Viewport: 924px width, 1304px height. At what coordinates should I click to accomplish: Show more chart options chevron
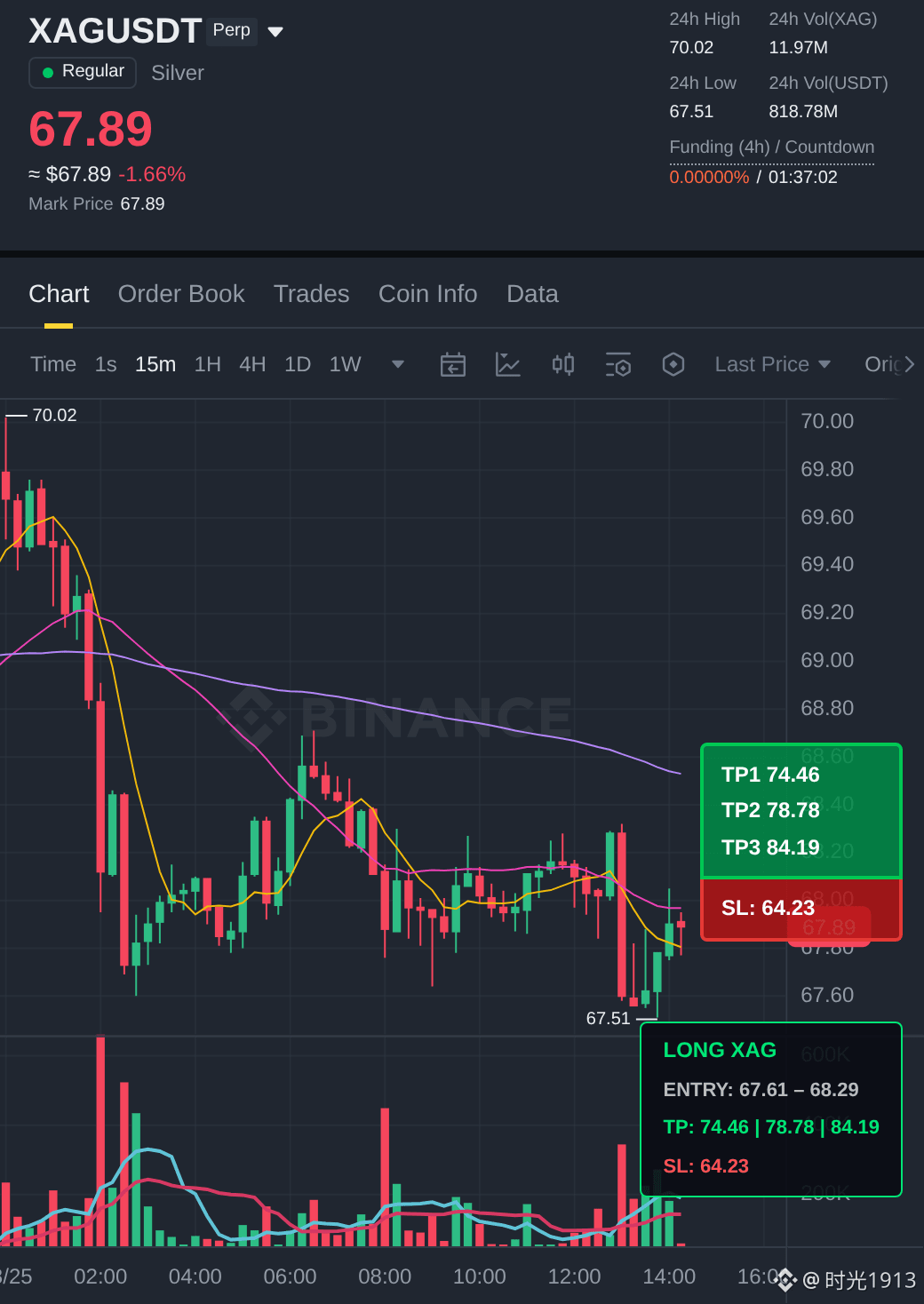(x=909, y=364)
